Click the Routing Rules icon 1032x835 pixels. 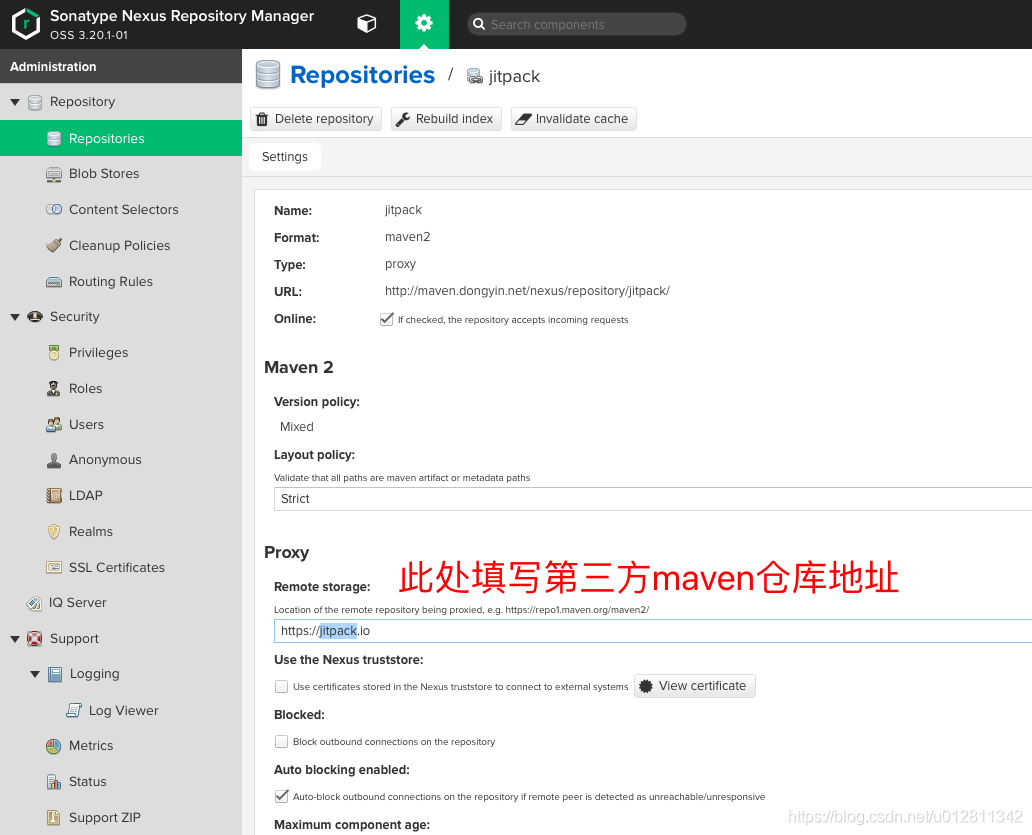point(54,282)
